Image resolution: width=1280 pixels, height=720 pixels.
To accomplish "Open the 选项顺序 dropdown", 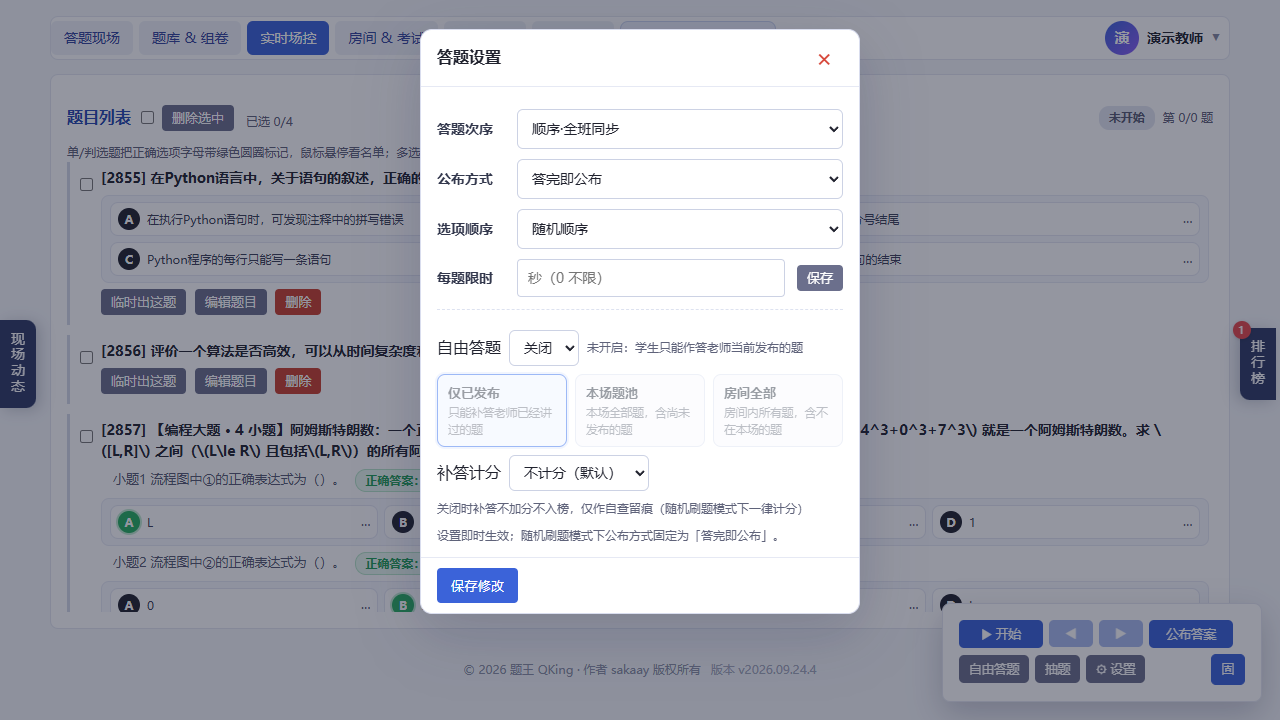I will 680,229.
